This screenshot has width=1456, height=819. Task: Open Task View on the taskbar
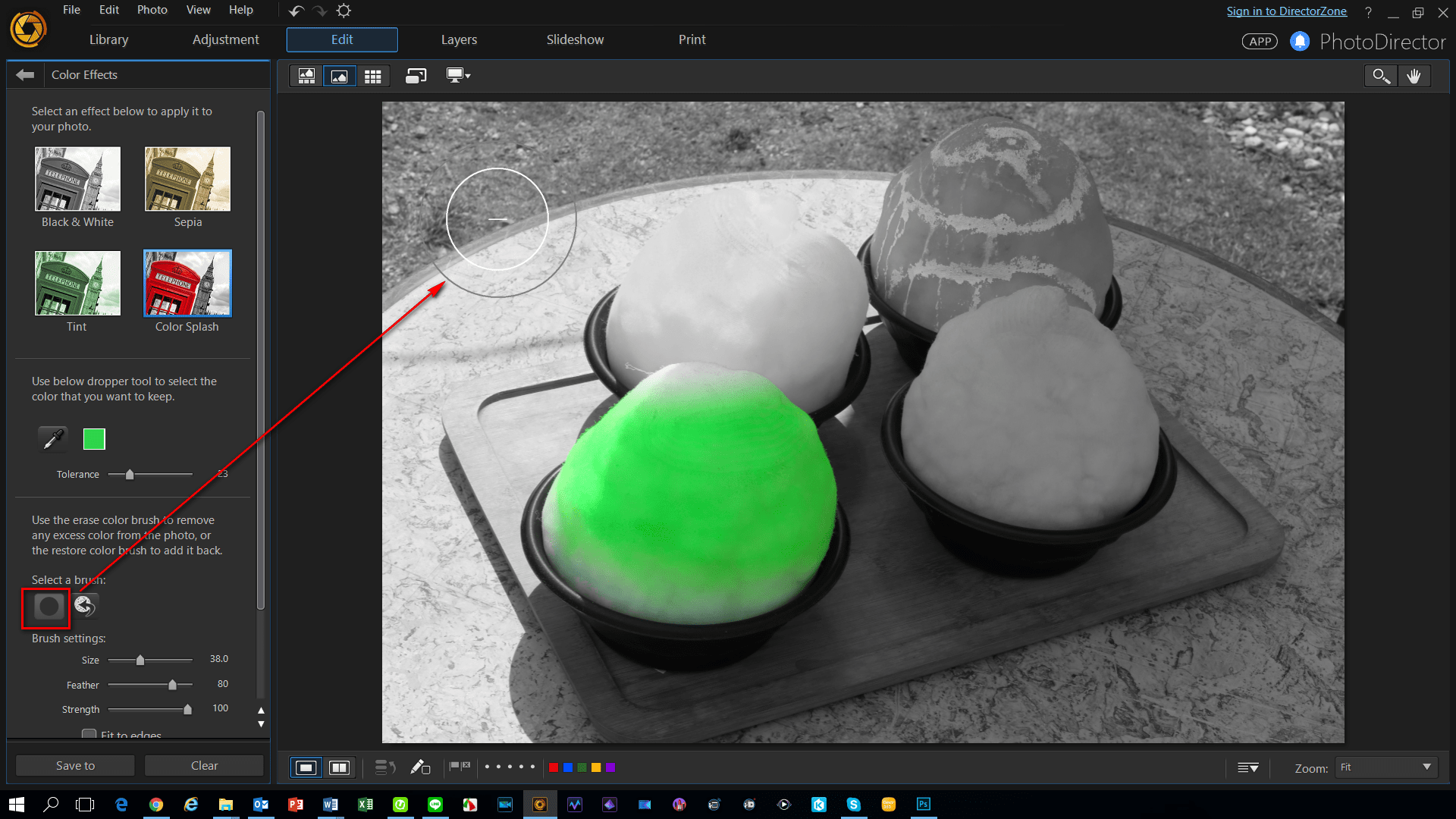click(x=85, y=805)
